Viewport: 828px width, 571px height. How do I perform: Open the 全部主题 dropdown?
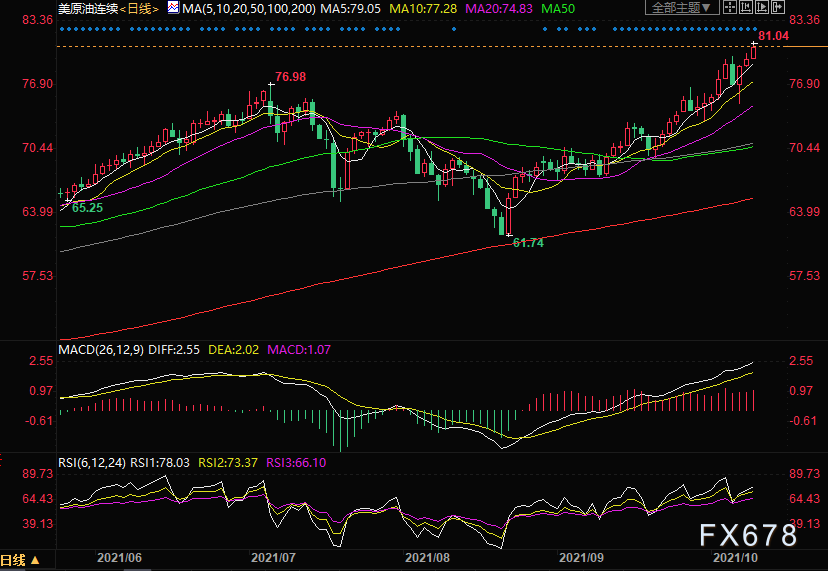click(x=682, y=7)
